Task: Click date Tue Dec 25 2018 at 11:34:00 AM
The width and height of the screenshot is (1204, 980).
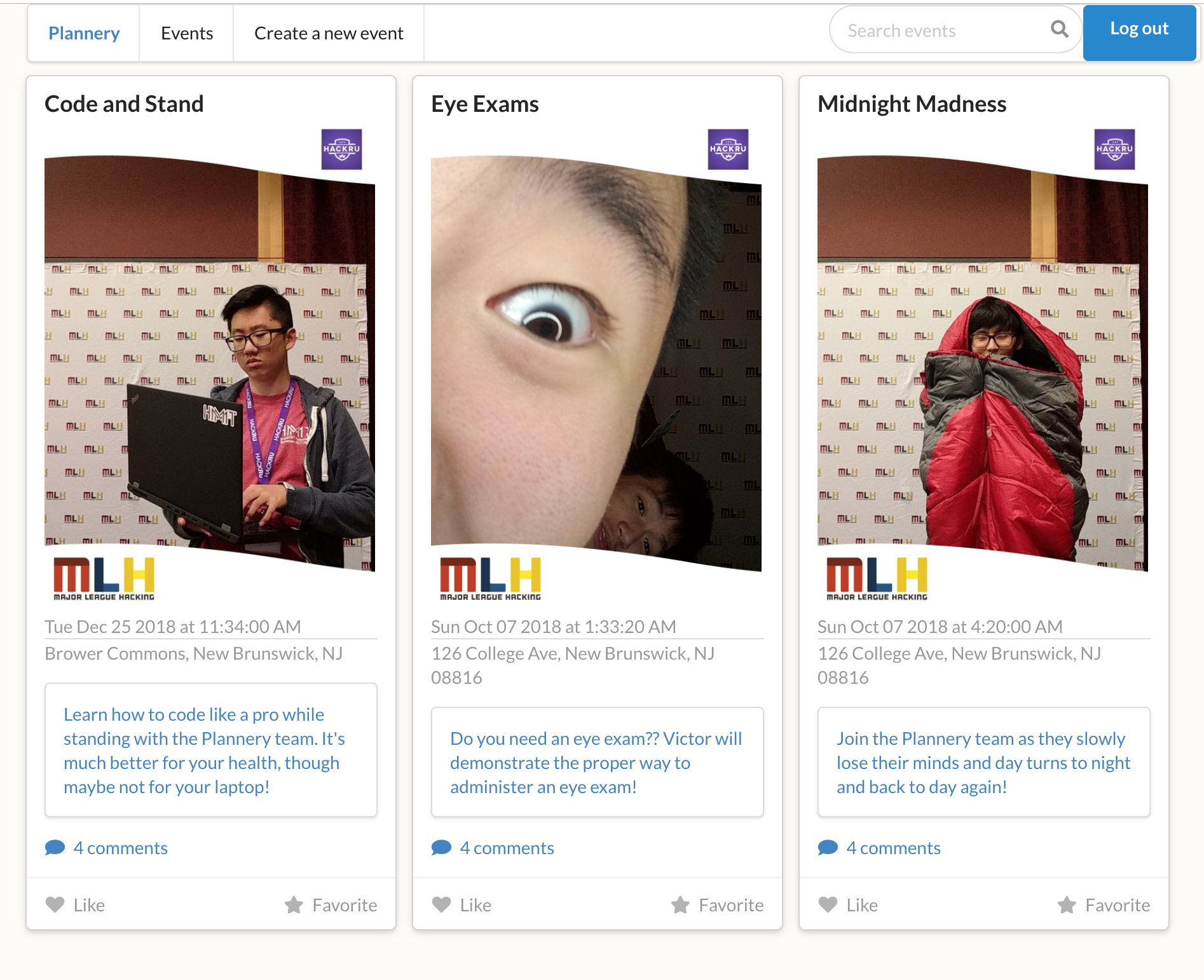Action: click(173, 627)
